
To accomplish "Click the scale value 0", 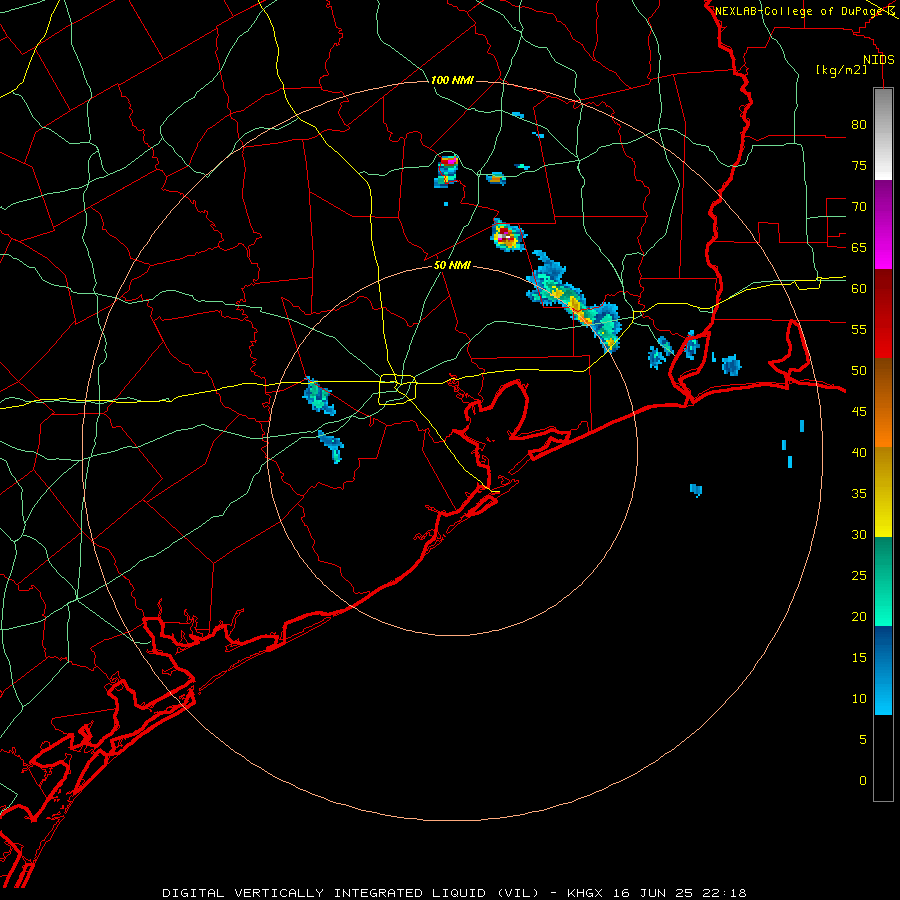I will click(863, 781).
